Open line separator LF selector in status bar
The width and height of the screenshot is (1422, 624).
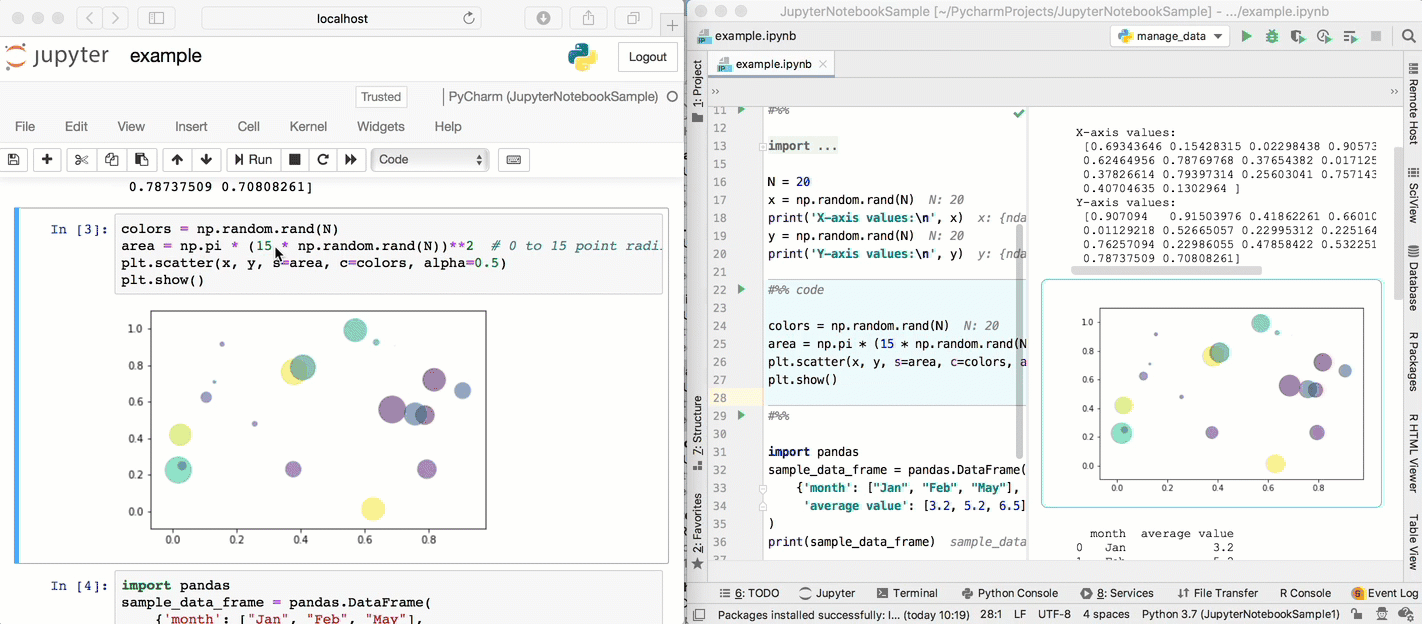[1019, 615]
